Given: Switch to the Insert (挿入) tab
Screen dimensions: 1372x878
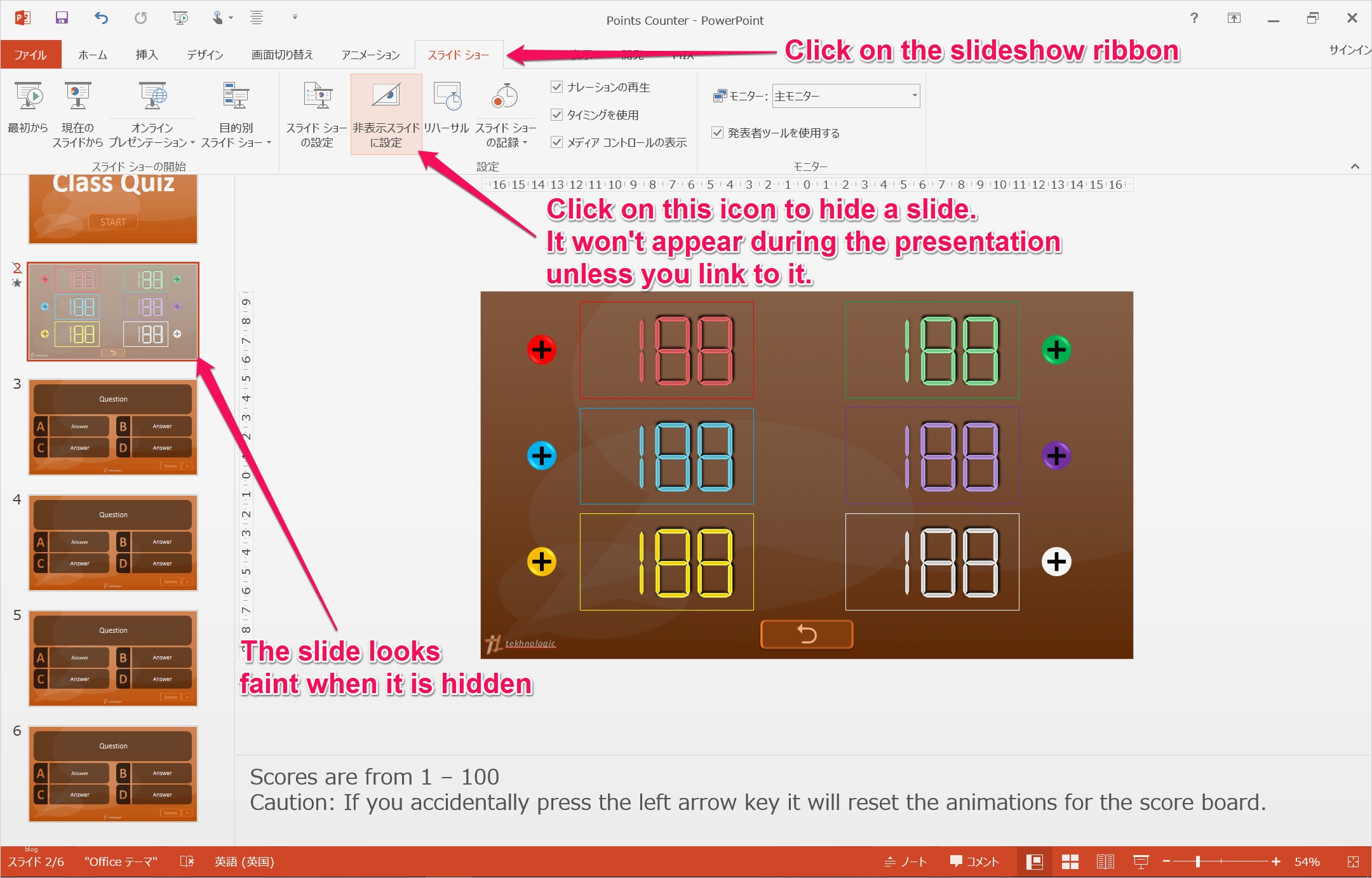Looking at the screenshot, I should coord(147,55).
